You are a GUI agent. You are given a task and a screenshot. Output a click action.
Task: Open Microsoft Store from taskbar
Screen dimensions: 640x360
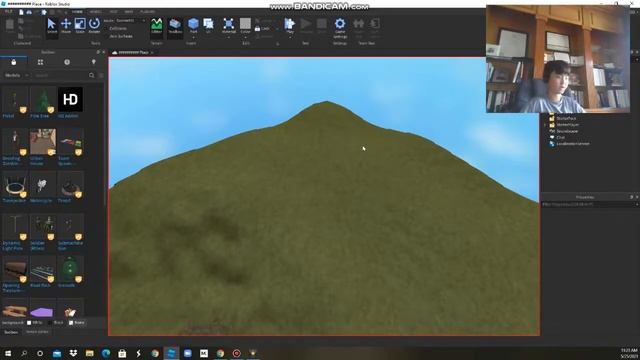(x=122, y=353)
